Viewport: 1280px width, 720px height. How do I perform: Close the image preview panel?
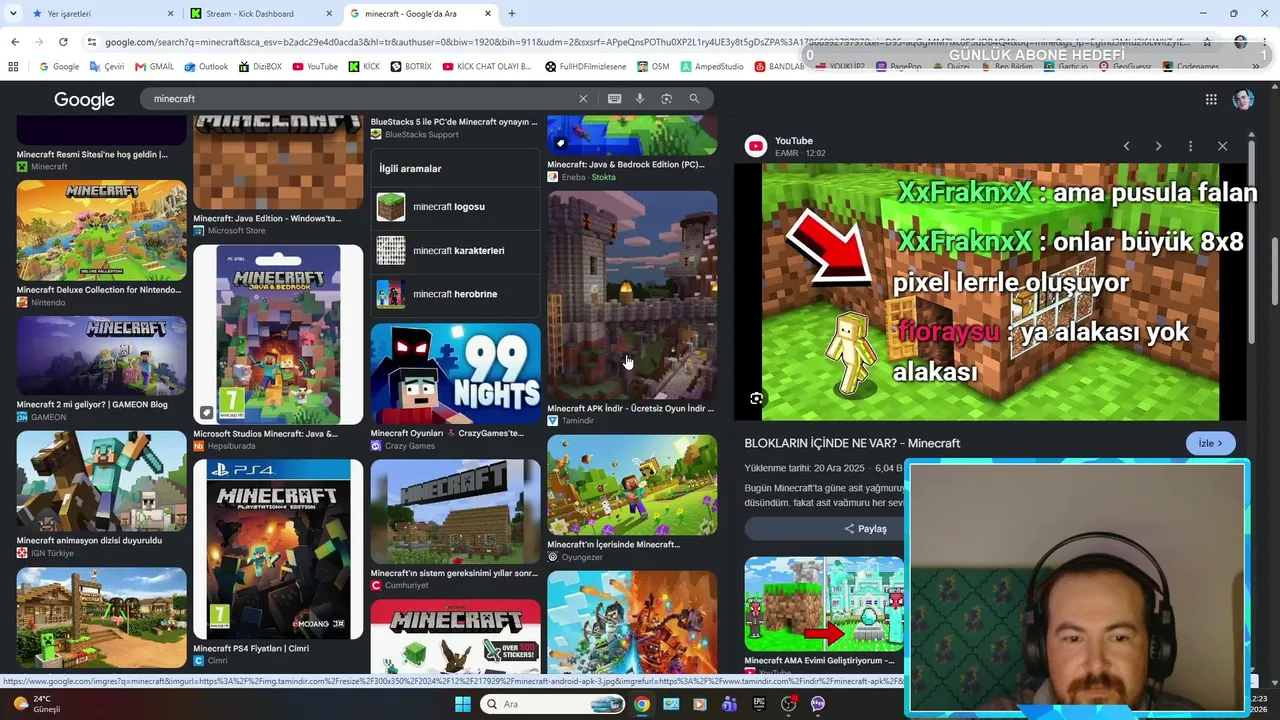(x=1222, y=146)
